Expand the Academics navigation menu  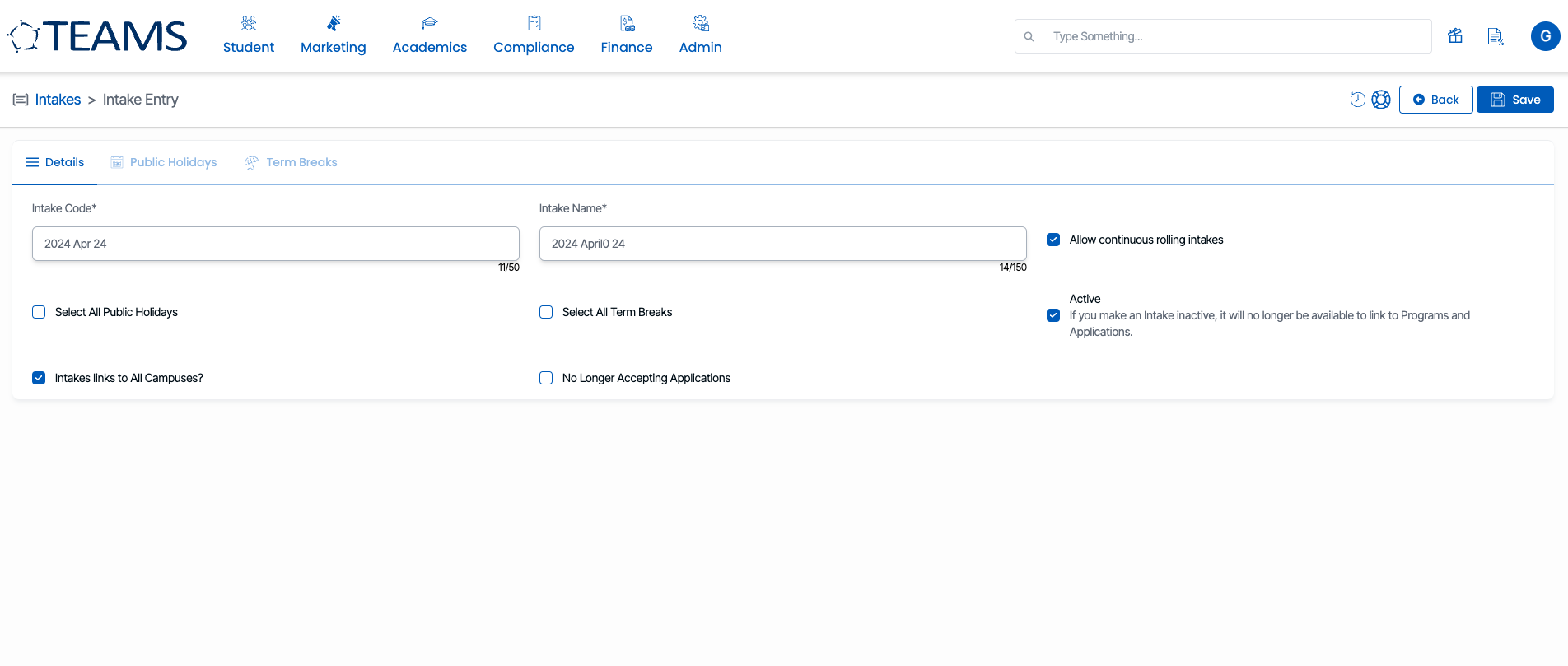(x=430, y=36)
